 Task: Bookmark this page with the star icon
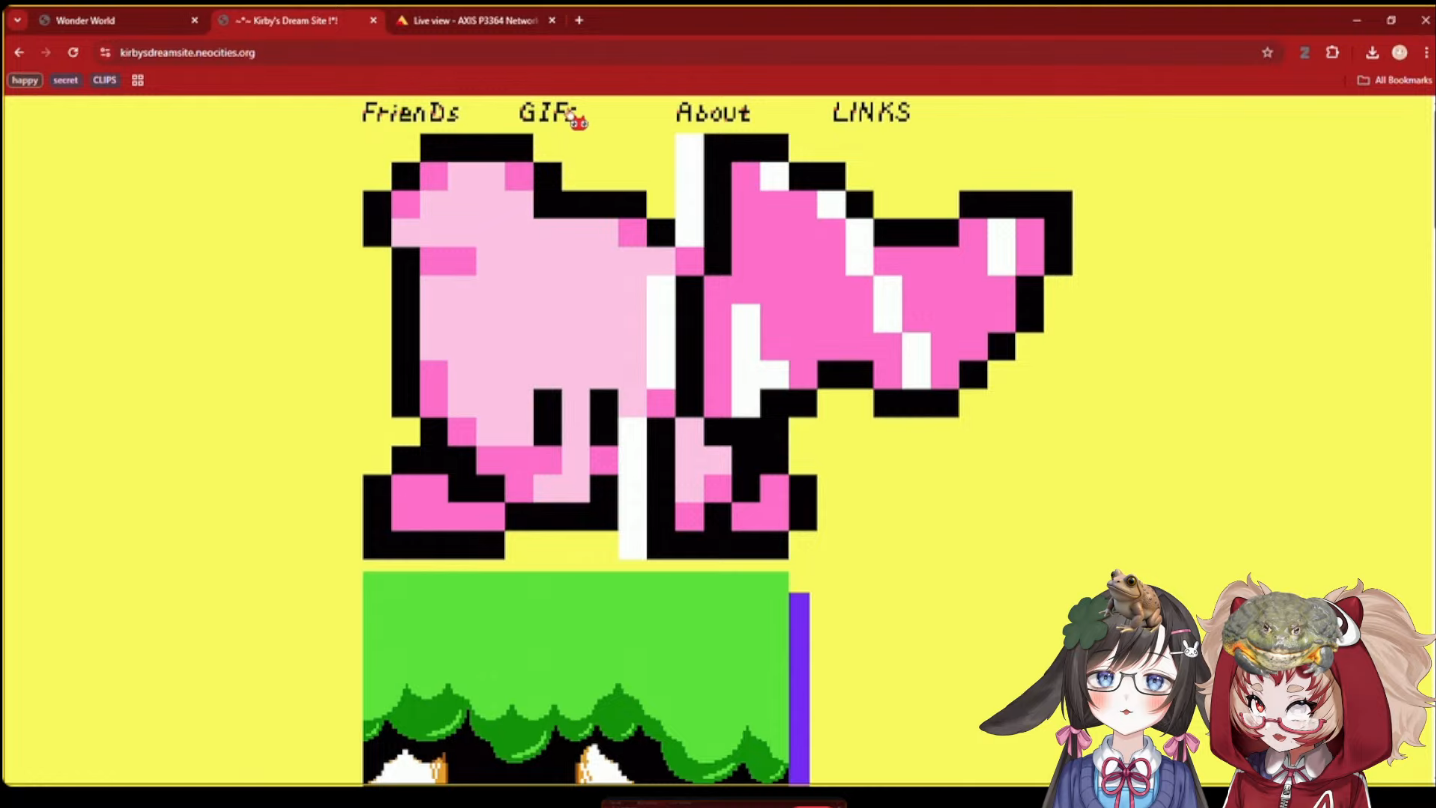(1267, 53)
